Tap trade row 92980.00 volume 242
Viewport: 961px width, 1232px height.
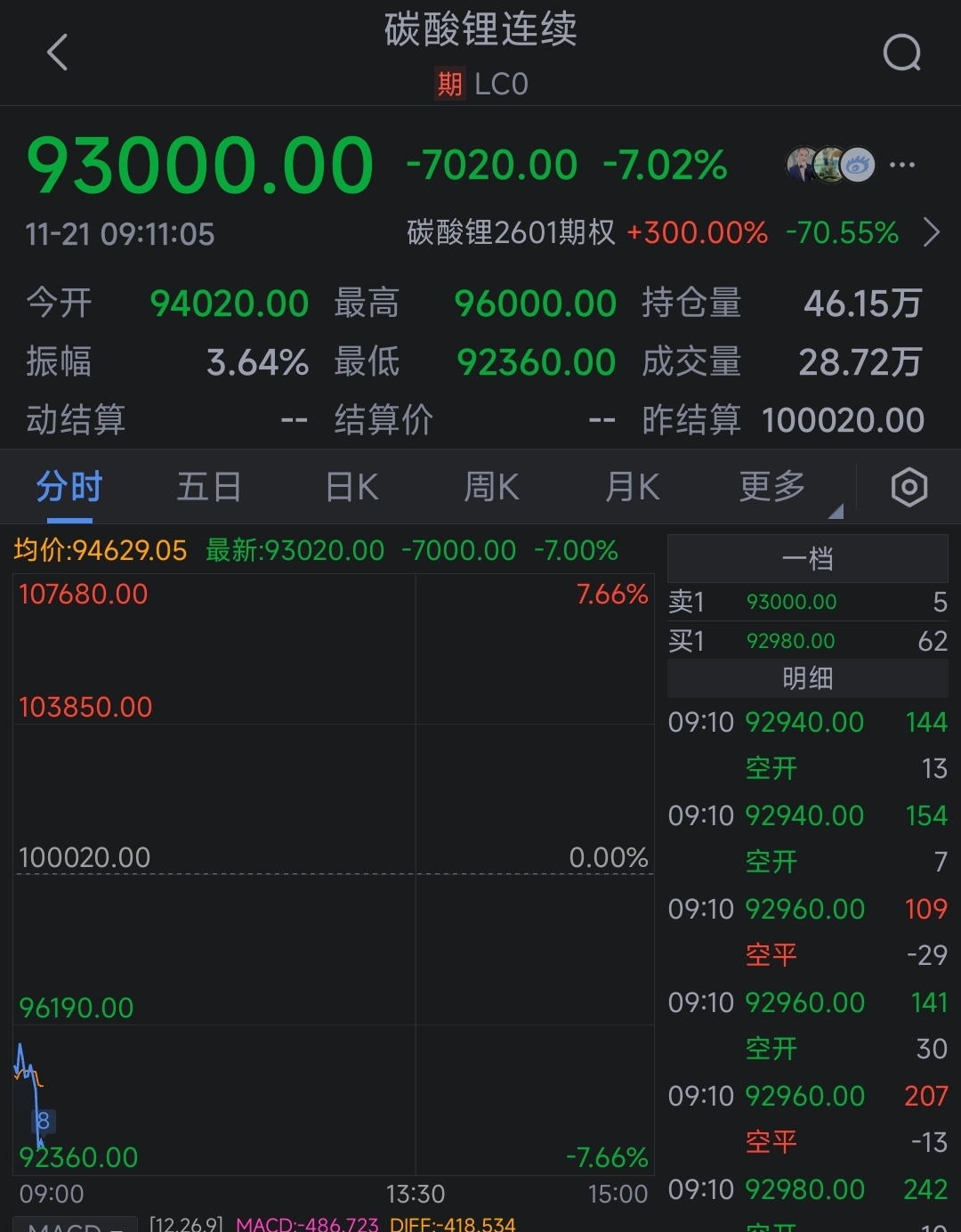tap(807, 1189)
